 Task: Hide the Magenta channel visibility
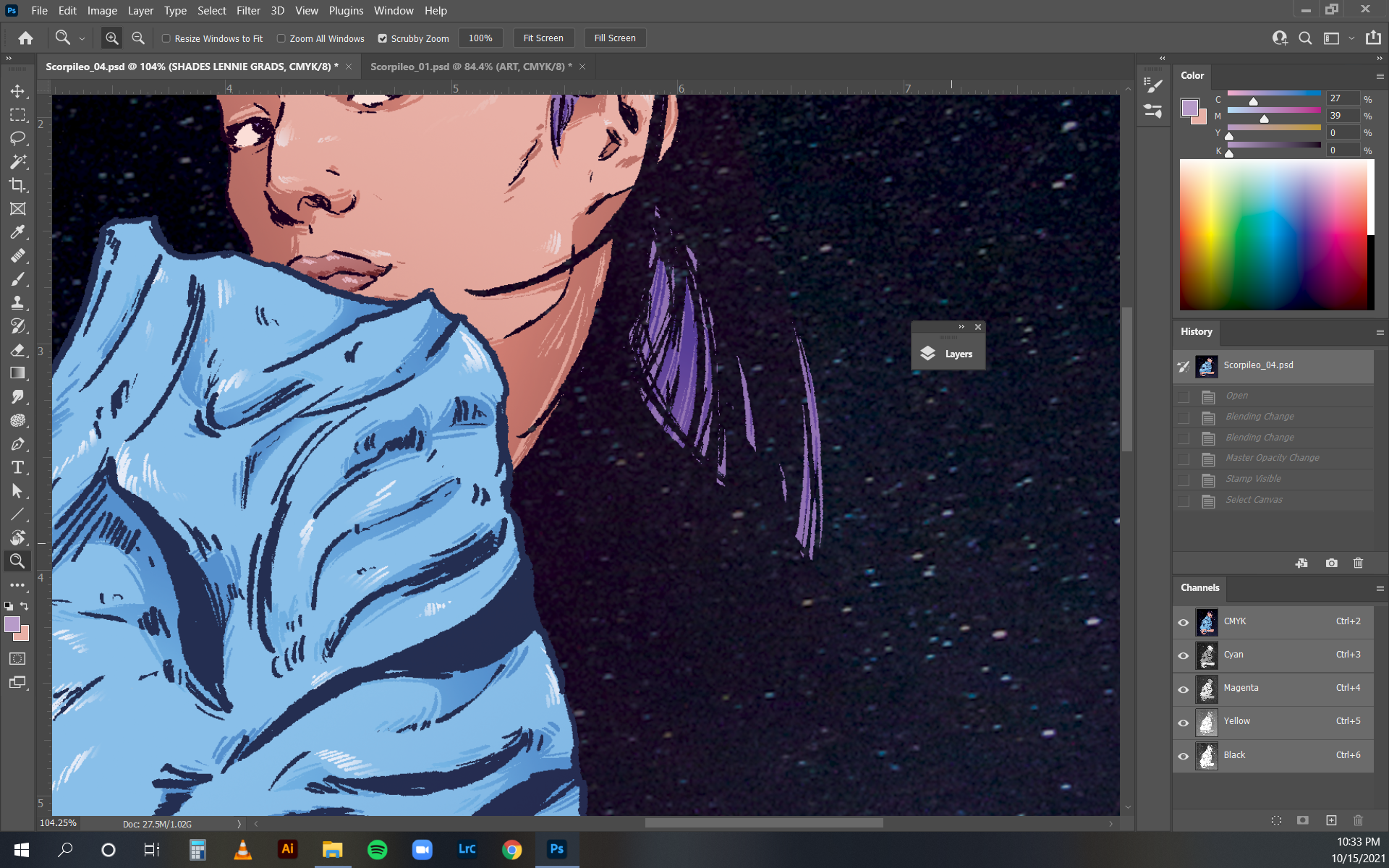click(1184, 689)
